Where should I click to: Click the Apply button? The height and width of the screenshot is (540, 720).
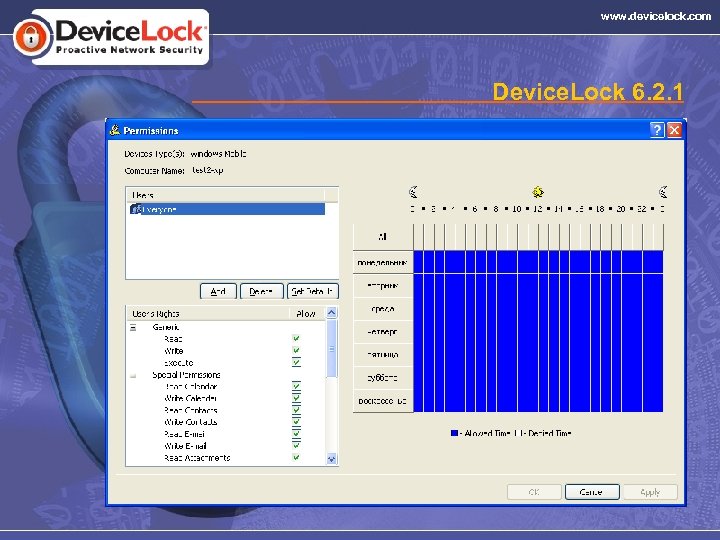pos(650,492)
